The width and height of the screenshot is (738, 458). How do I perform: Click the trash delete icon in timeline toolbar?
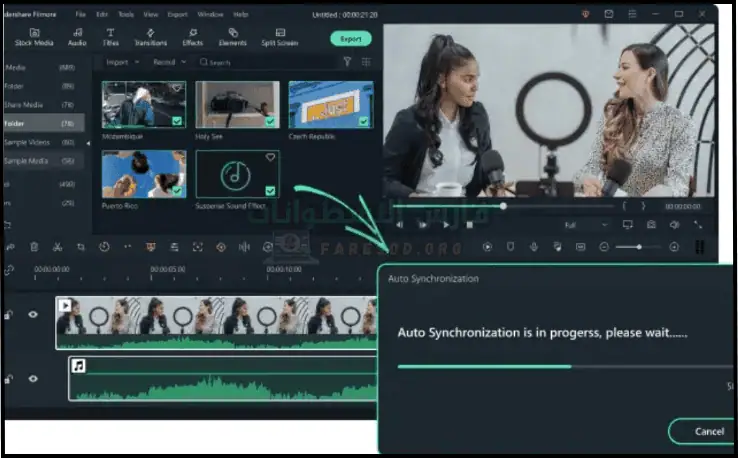[34, 247]
